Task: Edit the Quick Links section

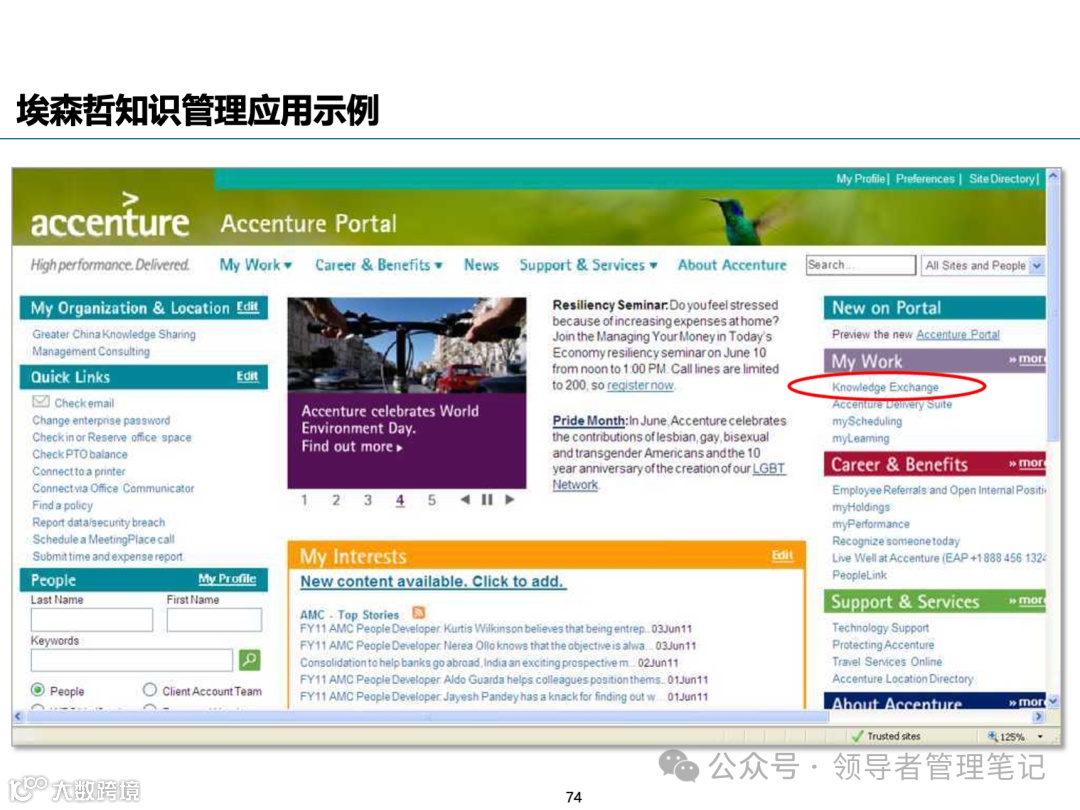Action: click(247, 376)
